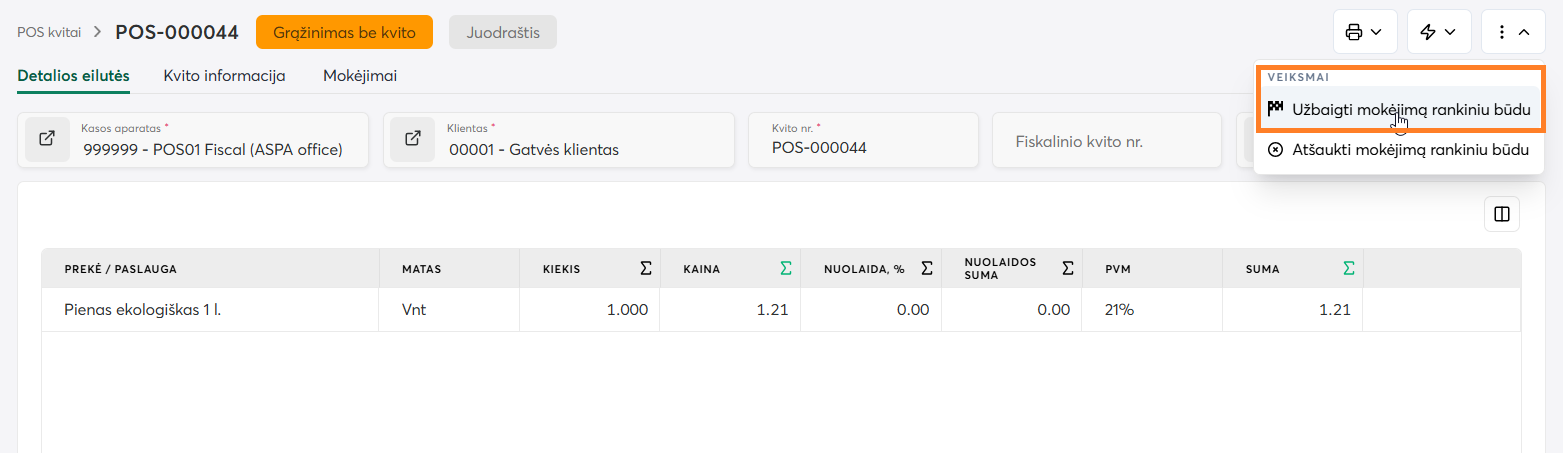
Task: Click the Fiskalinio kvito nr. field
Action: tap(1106, 141)
